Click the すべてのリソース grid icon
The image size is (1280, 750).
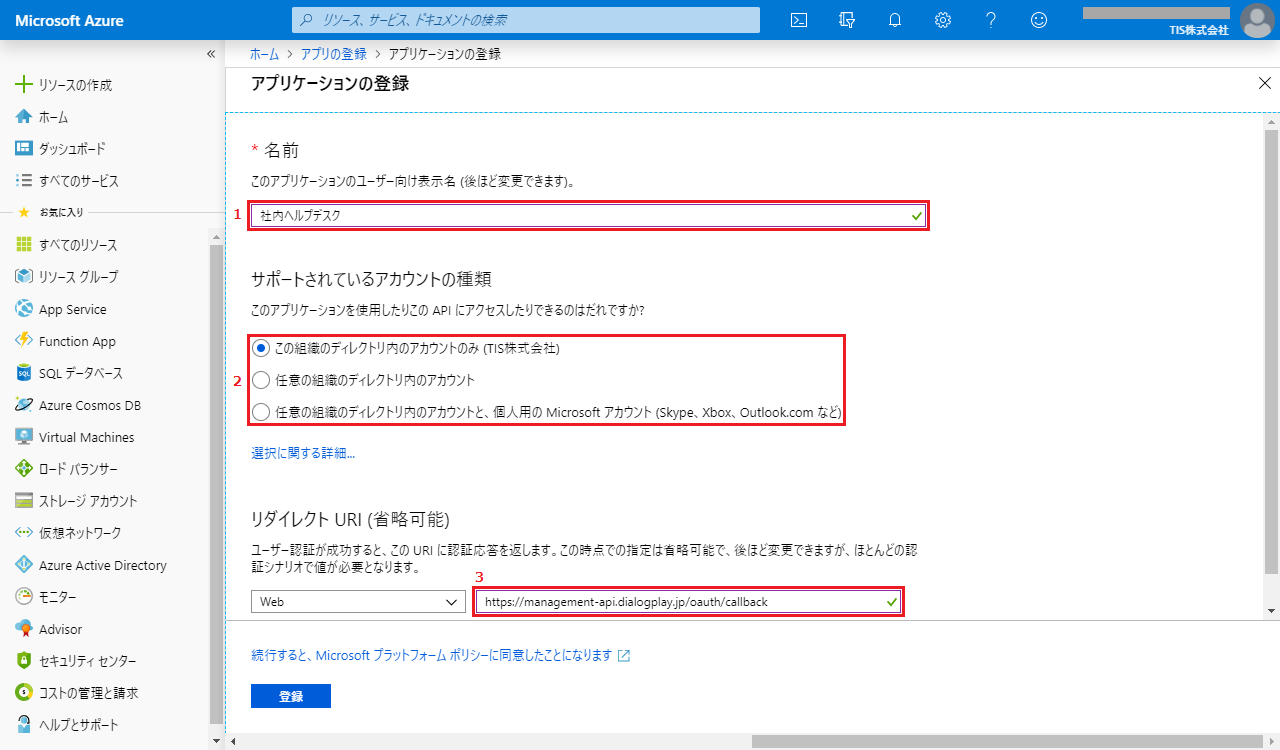24,245
